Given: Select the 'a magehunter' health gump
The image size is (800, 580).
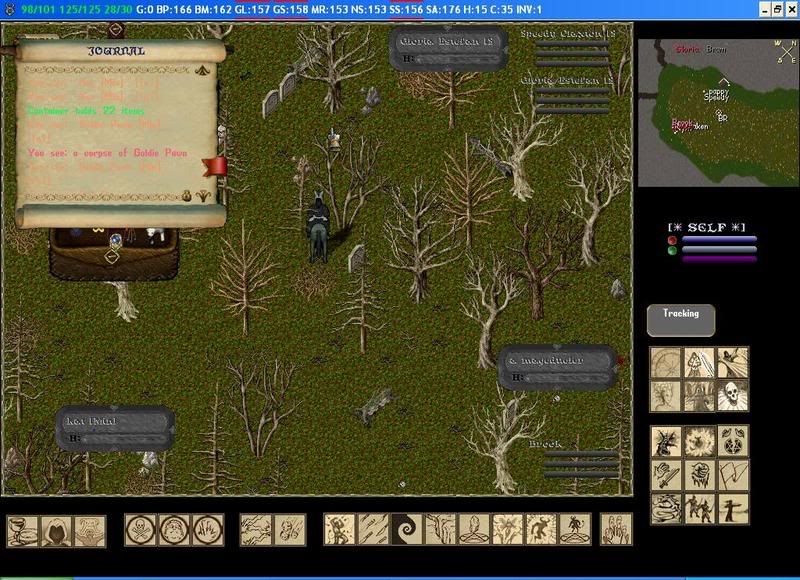Looking at the screenshot, I should point(557,368).
